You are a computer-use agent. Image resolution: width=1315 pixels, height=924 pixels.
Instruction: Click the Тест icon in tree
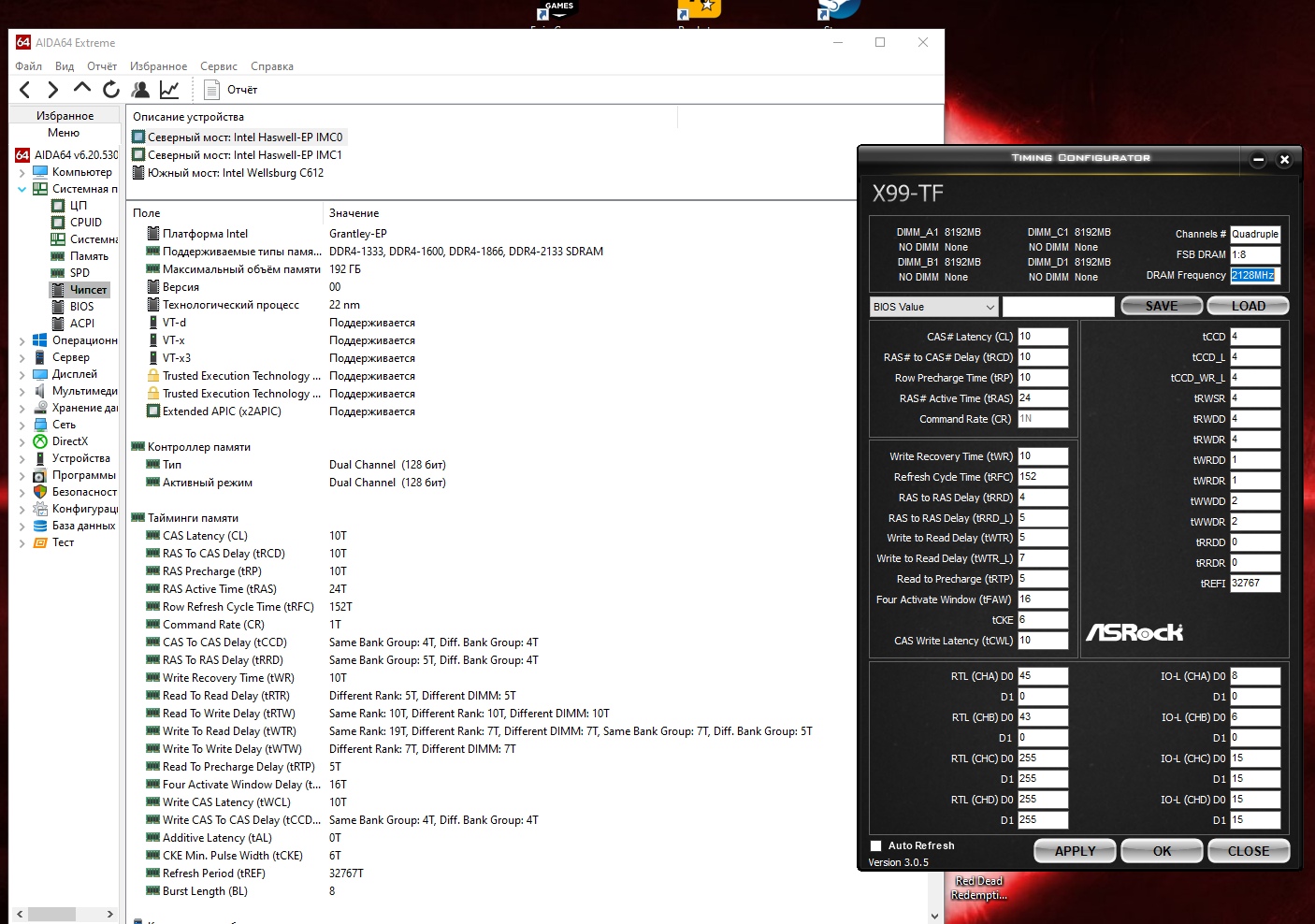[40, 542]
